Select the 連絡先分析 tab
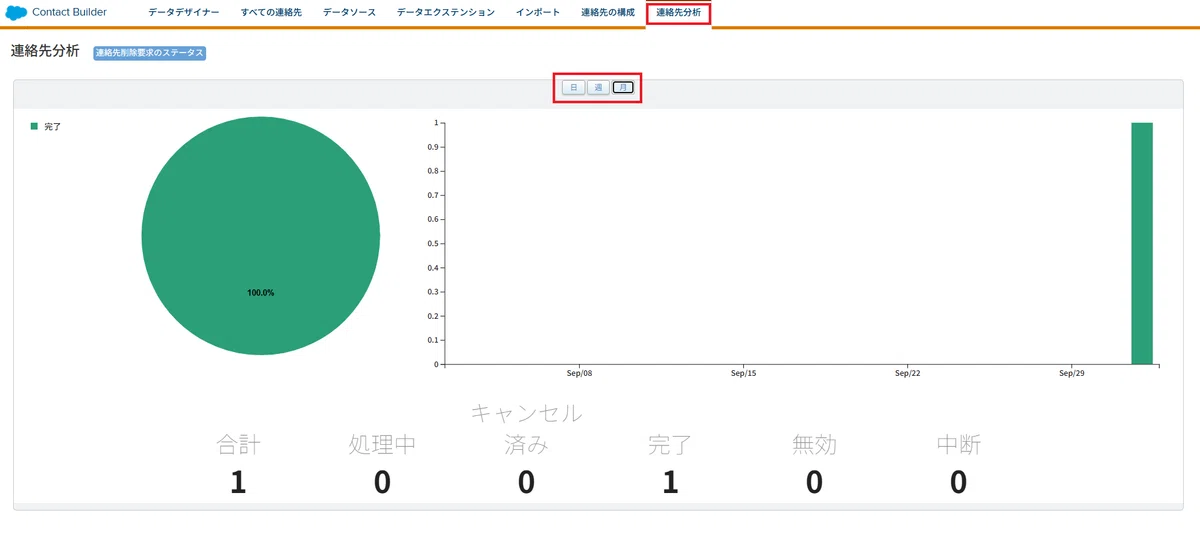The image size is (1200, 533). coord(678,13)
